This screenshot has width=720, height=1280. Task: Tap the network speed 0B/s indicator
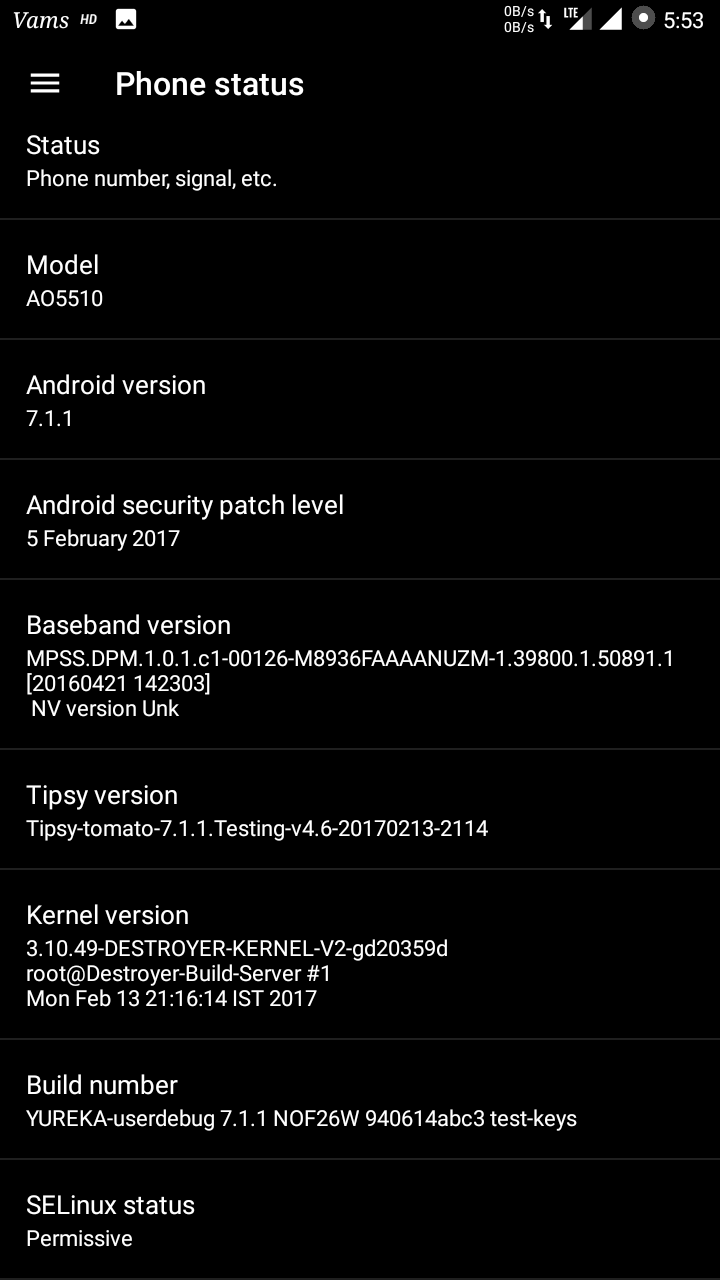click(519, 19)
